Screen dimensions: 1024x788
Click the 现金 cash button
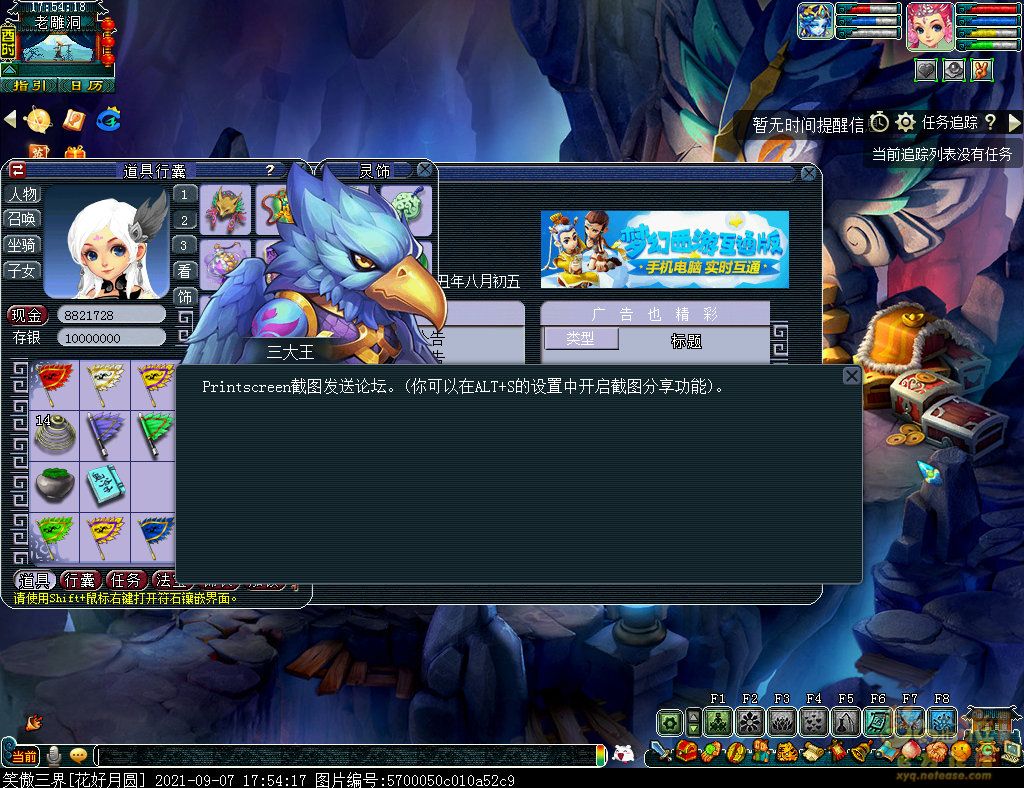27,315
